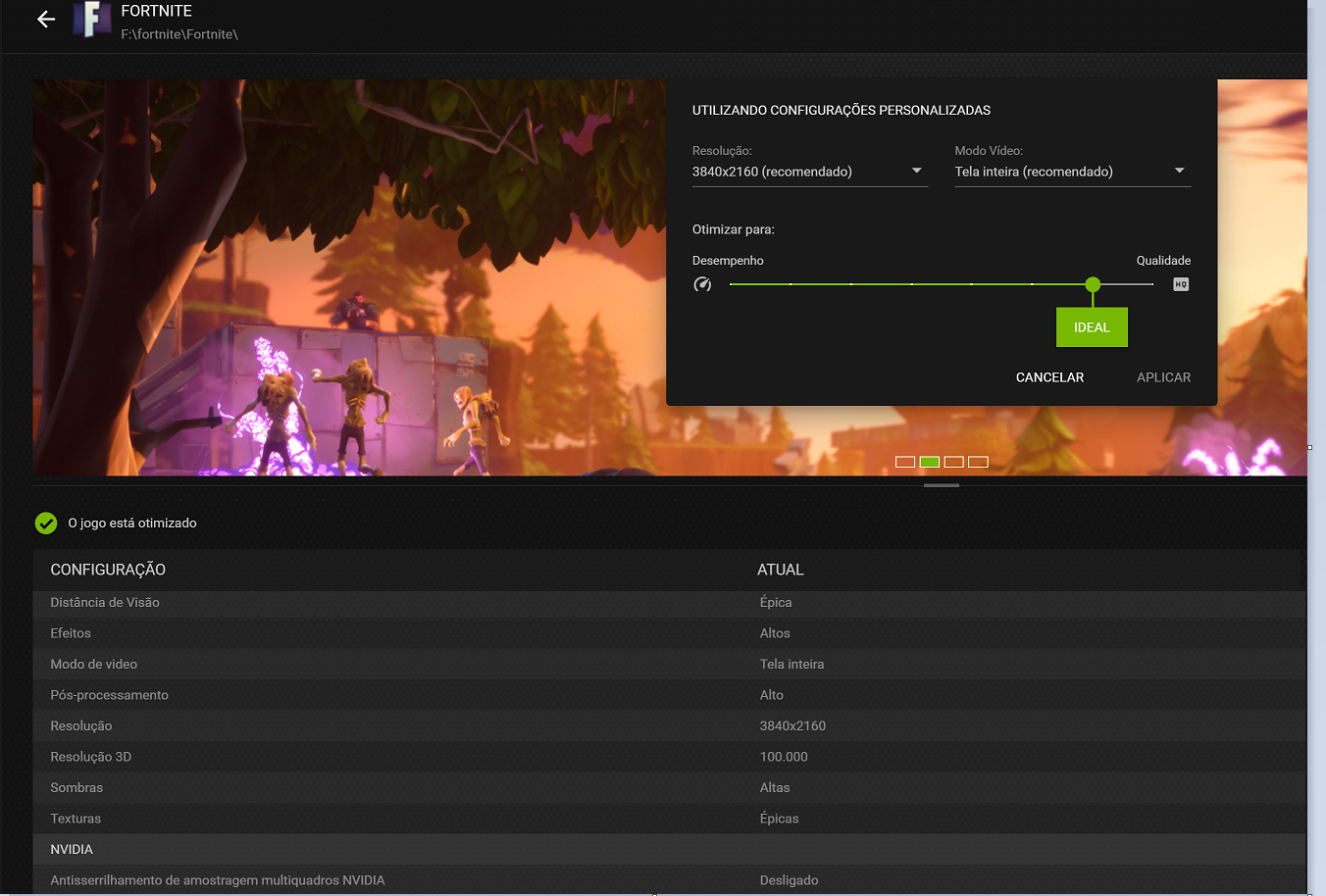This screenshot has width=1326, height=896.
Task: Click the 'Antisserrilhamento de amostragem multiquadros NVIDIA' row
Action: click(669, 880)
